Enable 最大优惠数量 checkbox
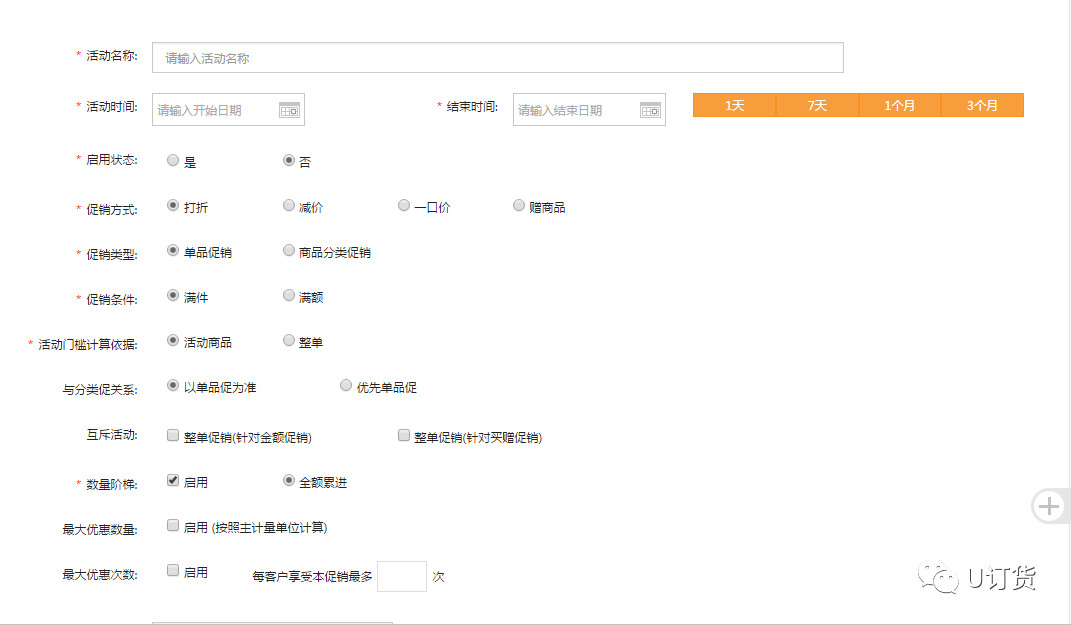 coord(173,525)
